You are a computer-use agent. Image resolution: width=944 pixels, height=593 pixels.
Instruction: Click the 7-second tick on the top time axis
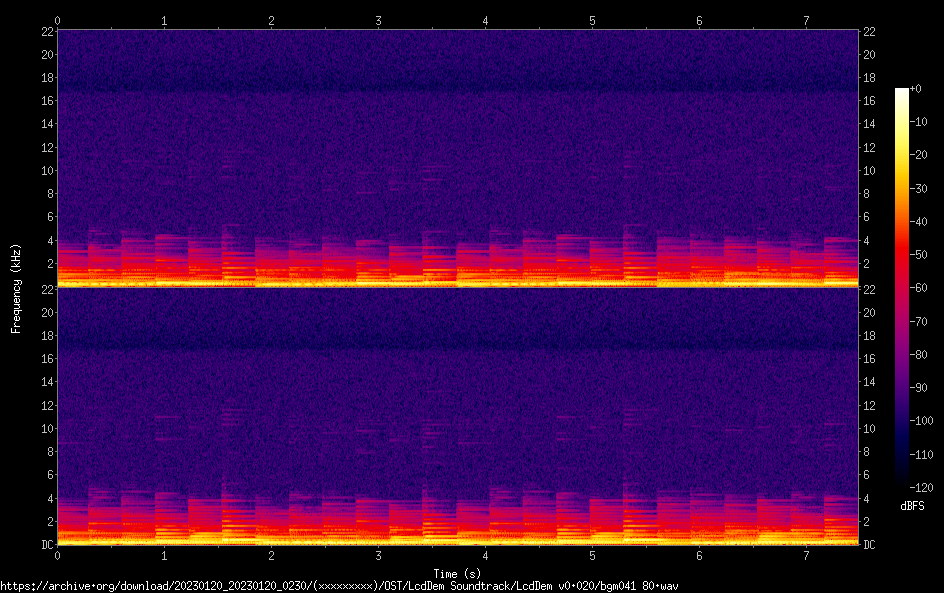coord(806,20)
